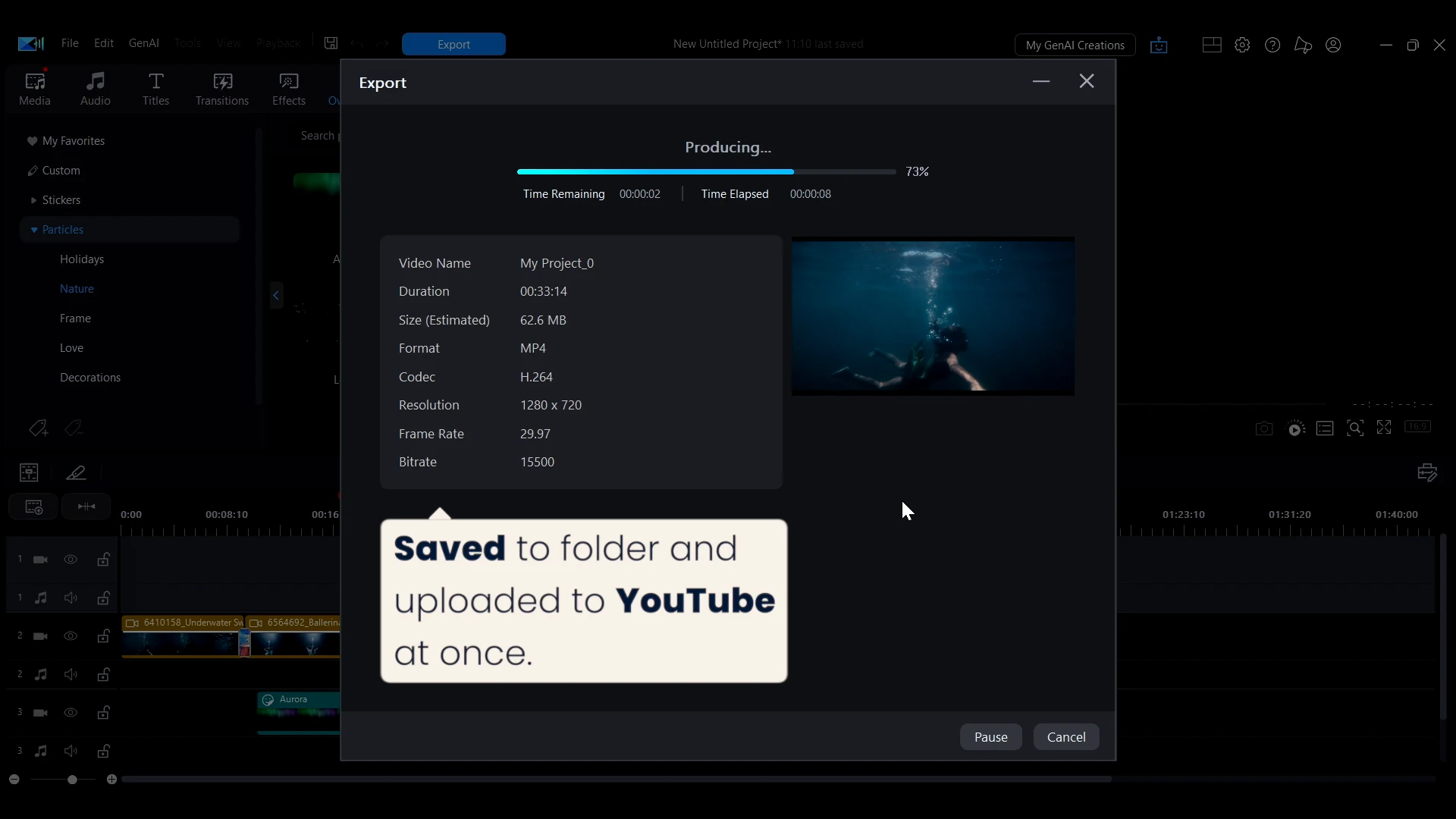Click the zoom in plus icon
Image resolution: width=1456 pixels, height=819 pixels.
111,780
